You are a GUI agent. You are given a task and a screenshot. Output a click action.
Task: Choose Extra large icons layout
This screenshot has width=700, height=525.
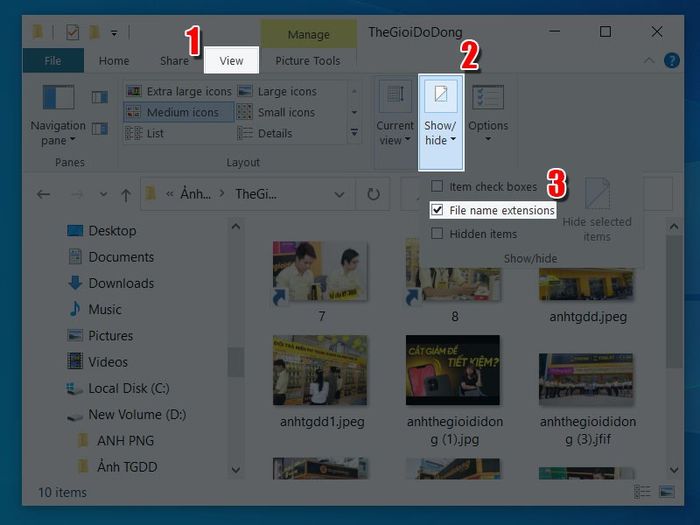179,91
